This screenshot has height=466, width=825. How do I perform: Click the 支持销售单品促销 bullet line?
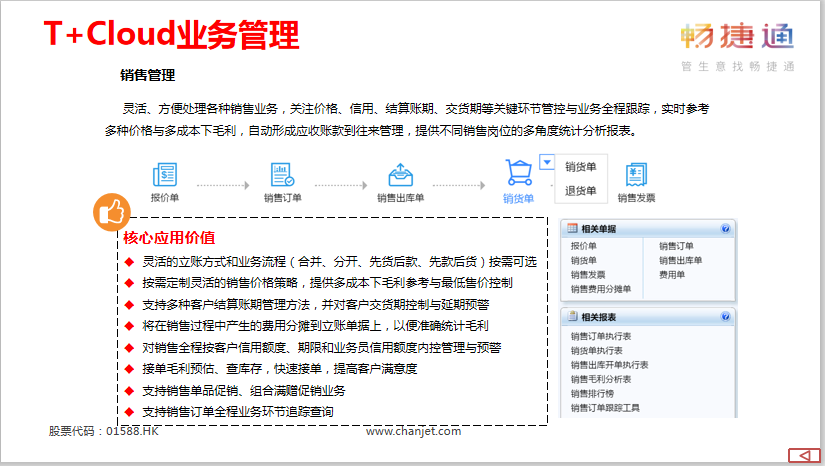tap(244, 390)
